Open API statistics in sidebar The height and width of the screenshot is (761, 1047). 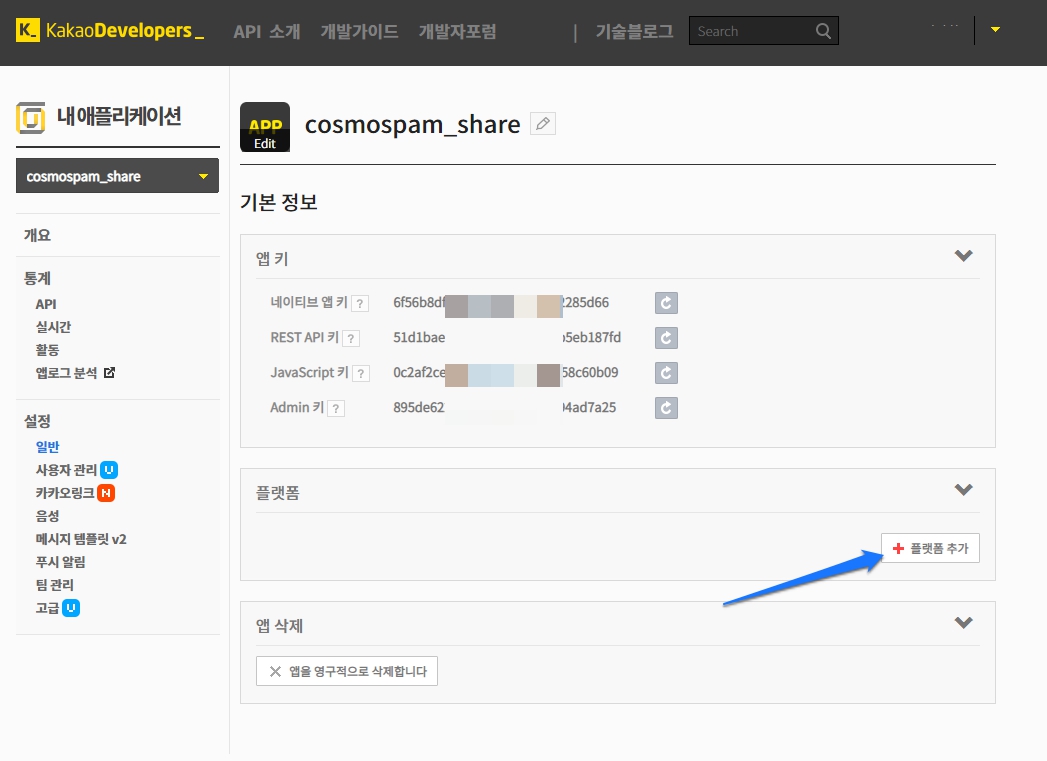[45, 304]
